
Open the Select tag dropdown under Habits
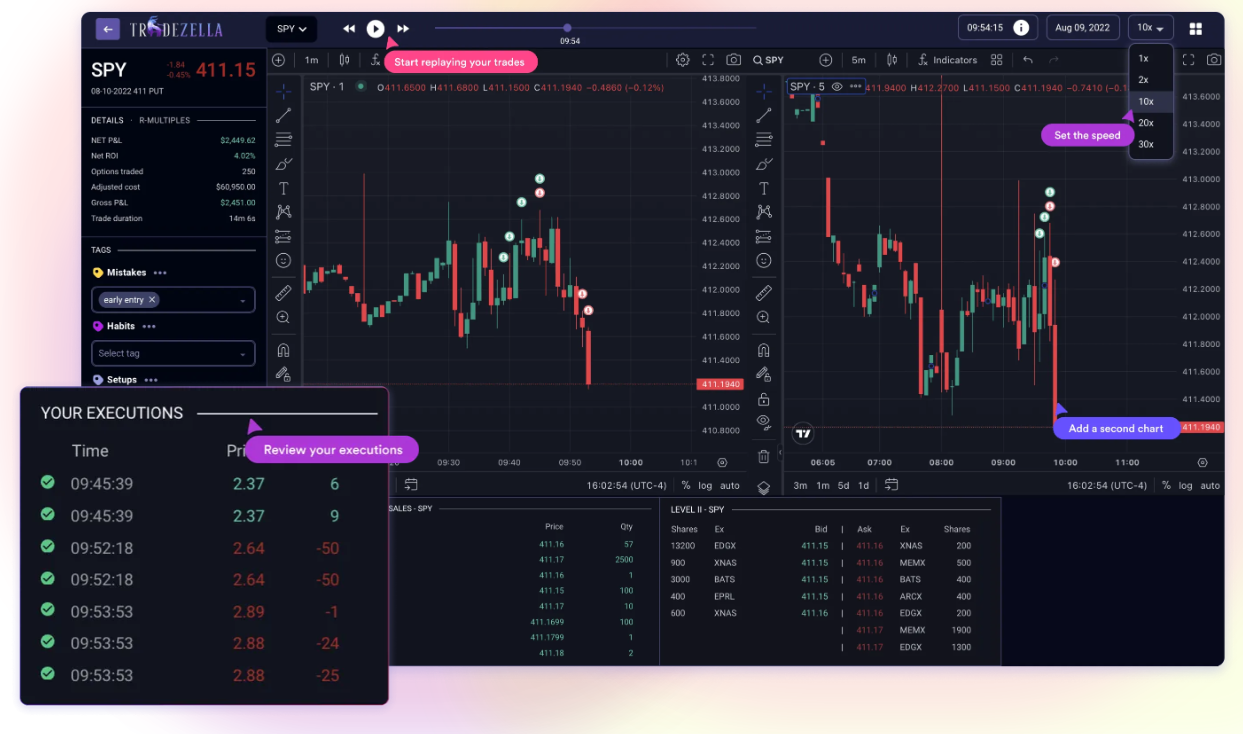pos(172,352)
